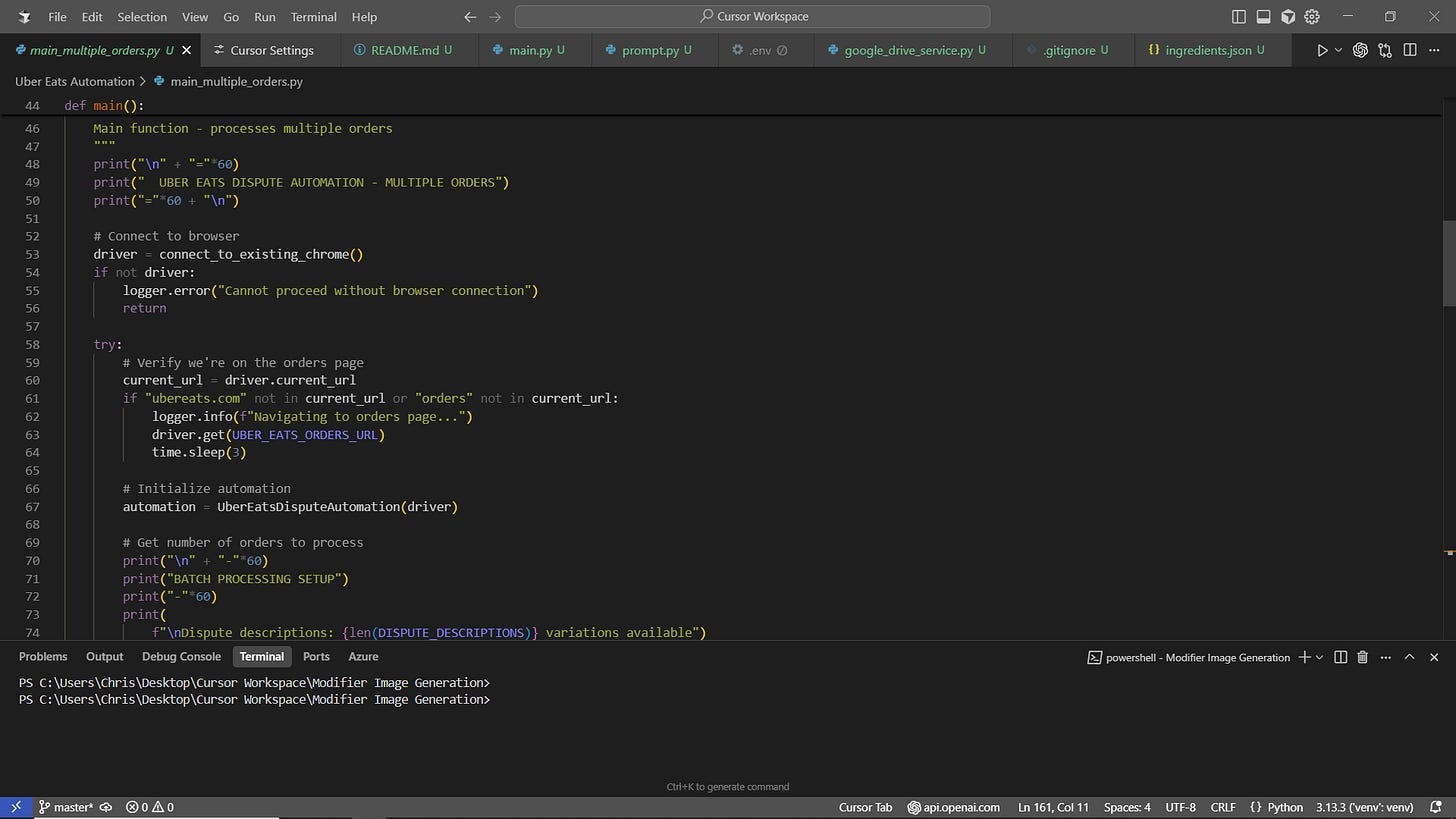Click the compare changes icon in editor toolbar
Image resolution: width=1456 pixels, height=819 pixels.
[x=1385, y=50]
